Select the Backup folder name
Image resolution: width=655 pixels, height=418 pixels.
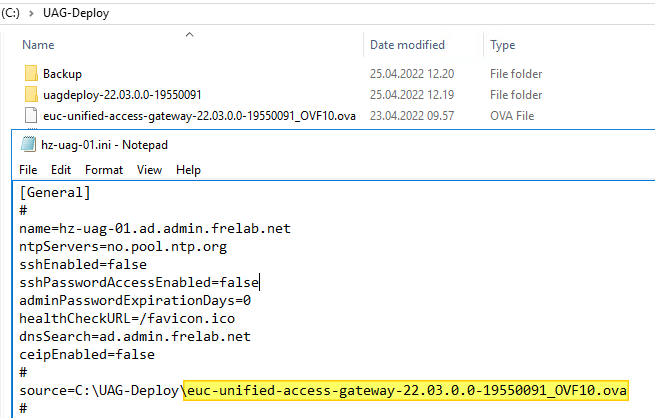62,74
